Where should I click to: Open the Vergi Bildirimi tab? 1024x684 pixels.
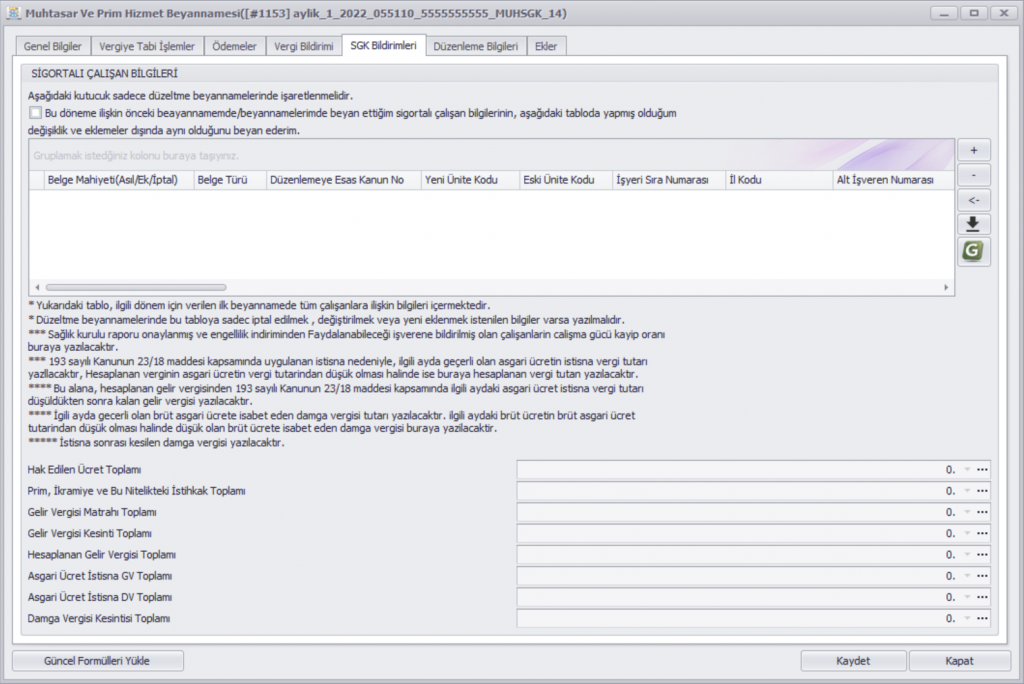[302, 46]
